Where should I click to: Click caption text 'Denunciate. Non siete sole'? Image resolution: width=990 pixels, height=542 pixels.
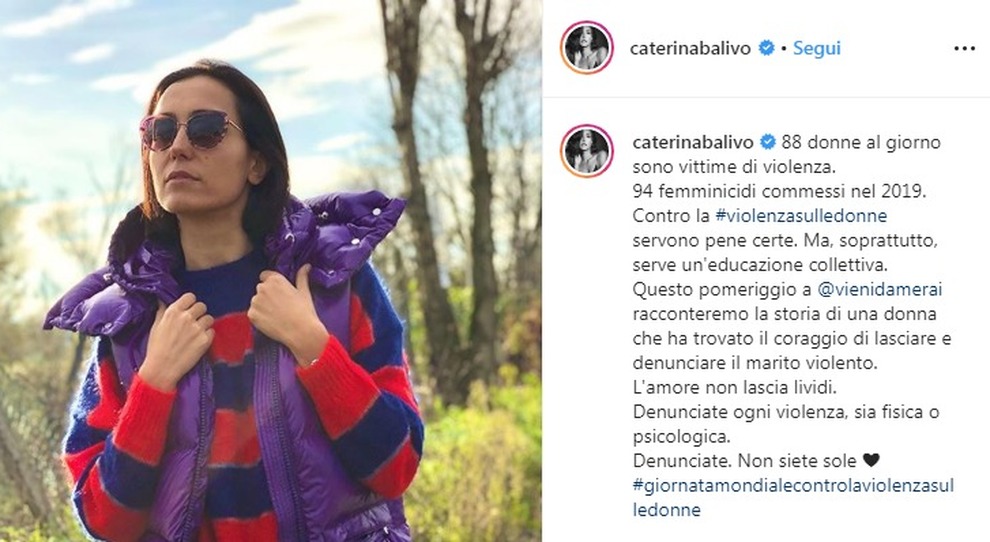click(744, 461)
